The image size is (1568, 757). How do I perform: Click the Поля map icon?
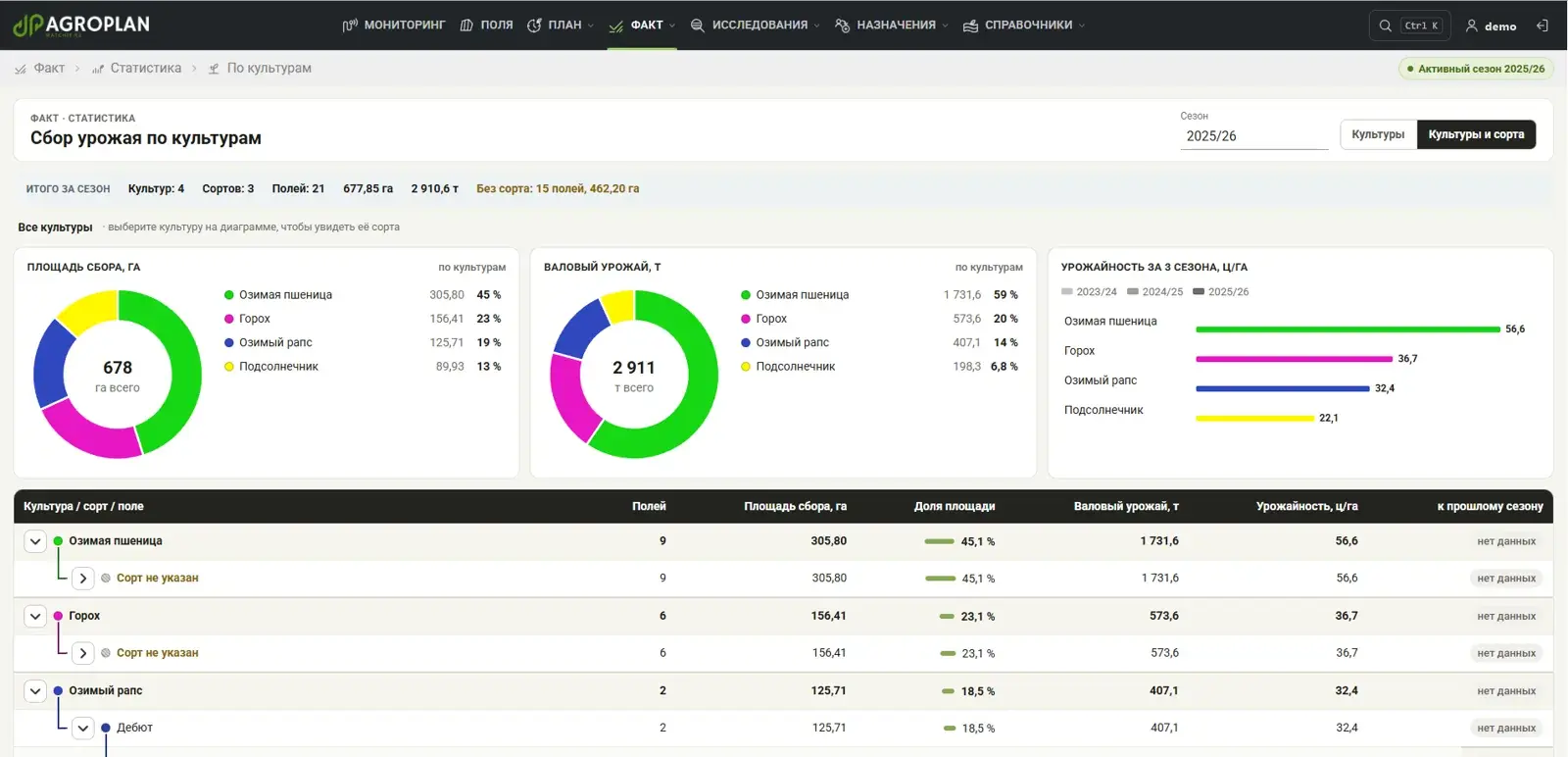coord(466,25)
